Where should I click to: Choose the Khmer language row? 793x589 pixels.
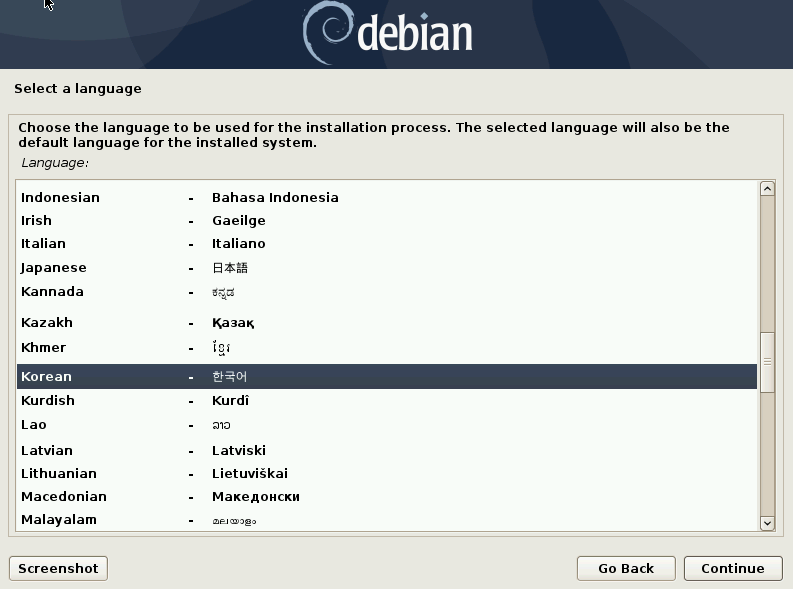click(387, 348)
